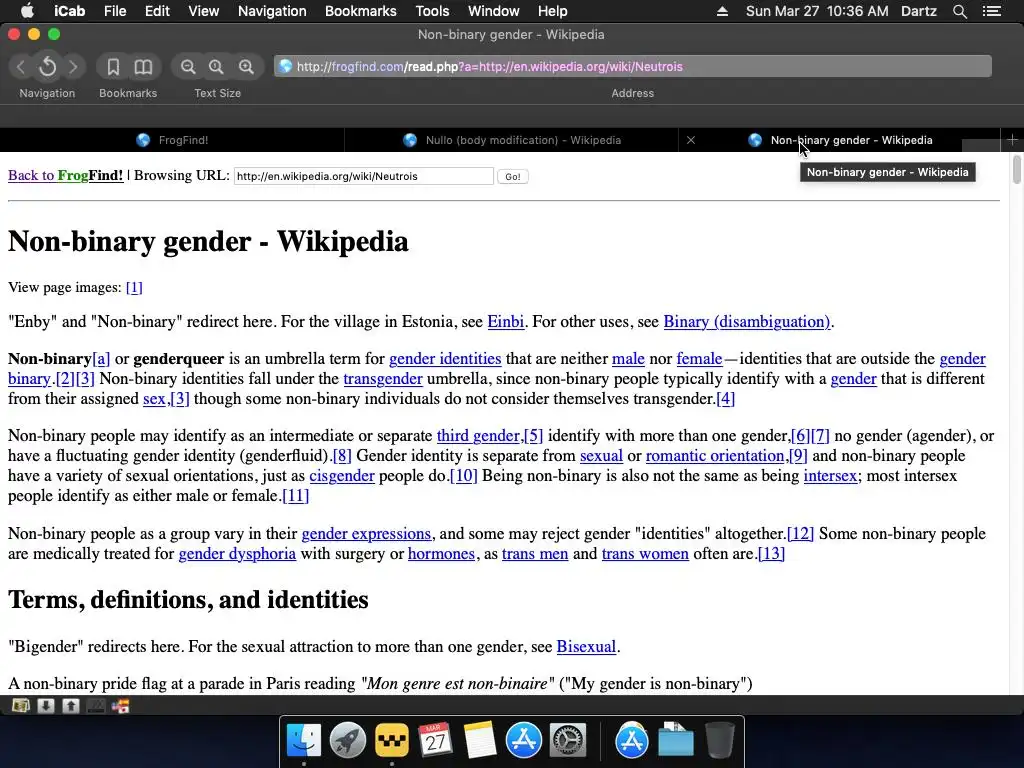The width and height of the screenshot is (1024, 768).
Task: Click the Browsing URL text field
Action: pos(364,176)
